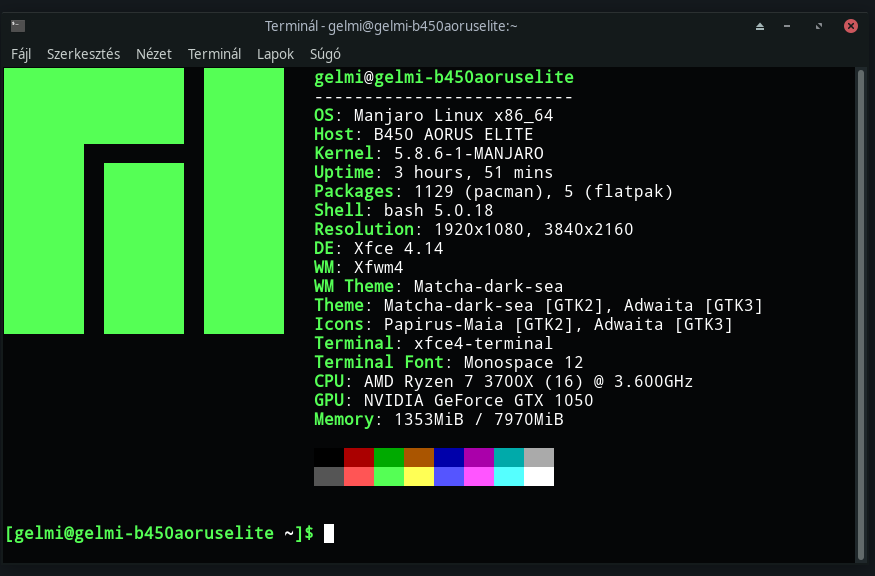Click the dark magenta color block
The image size is (875, 576).
click(x=479, y=457)
